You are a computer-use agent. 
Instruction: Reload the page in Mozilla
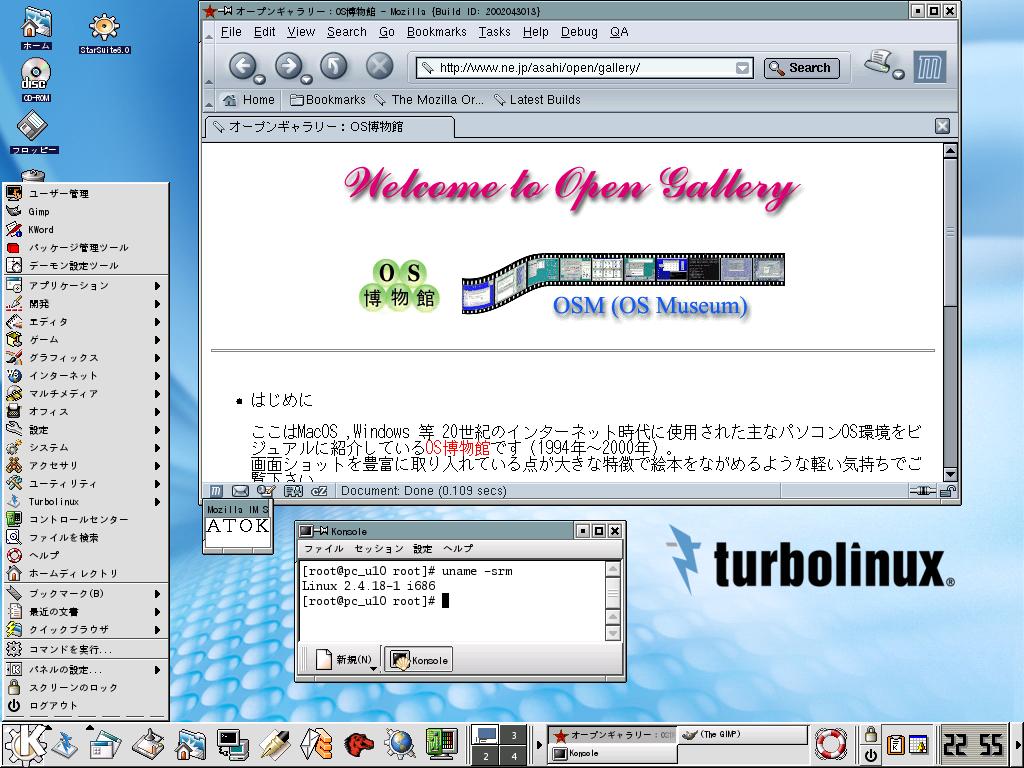coord(334,66)
